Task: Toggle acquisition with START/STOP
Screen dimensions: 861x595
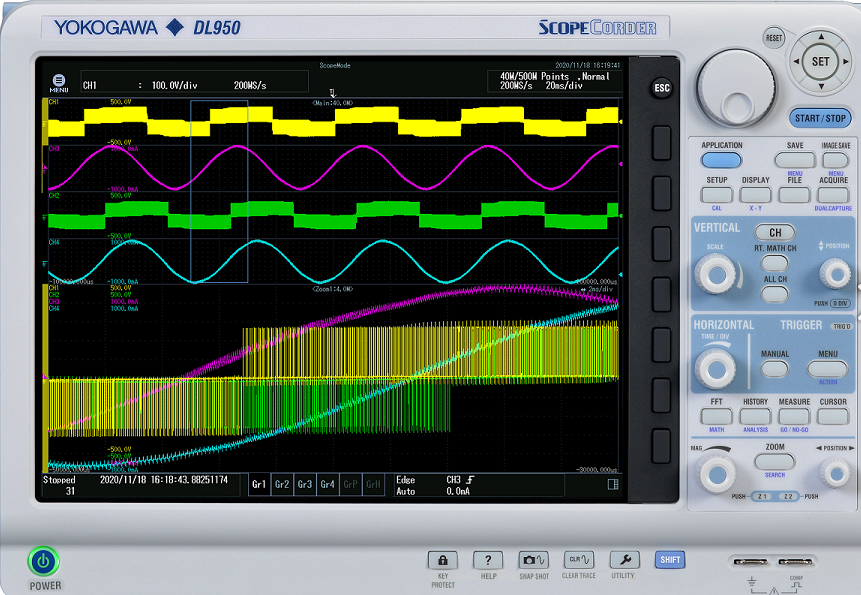Action: point(820,118)
